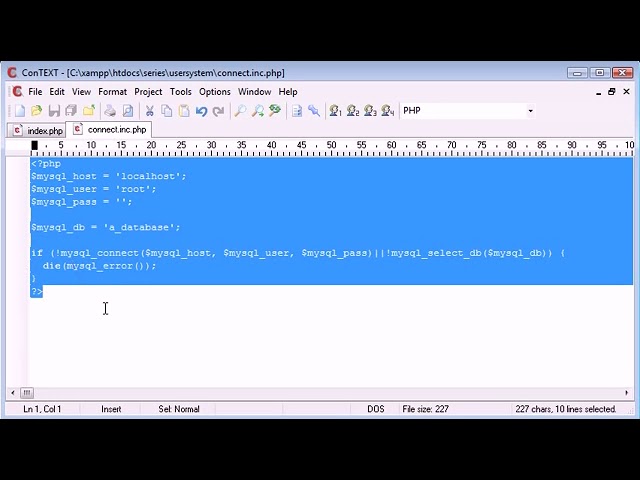Screen dimensions: 640x480
Task: Click the ConTEXT icon in the title bar
Action: point(12,73)
